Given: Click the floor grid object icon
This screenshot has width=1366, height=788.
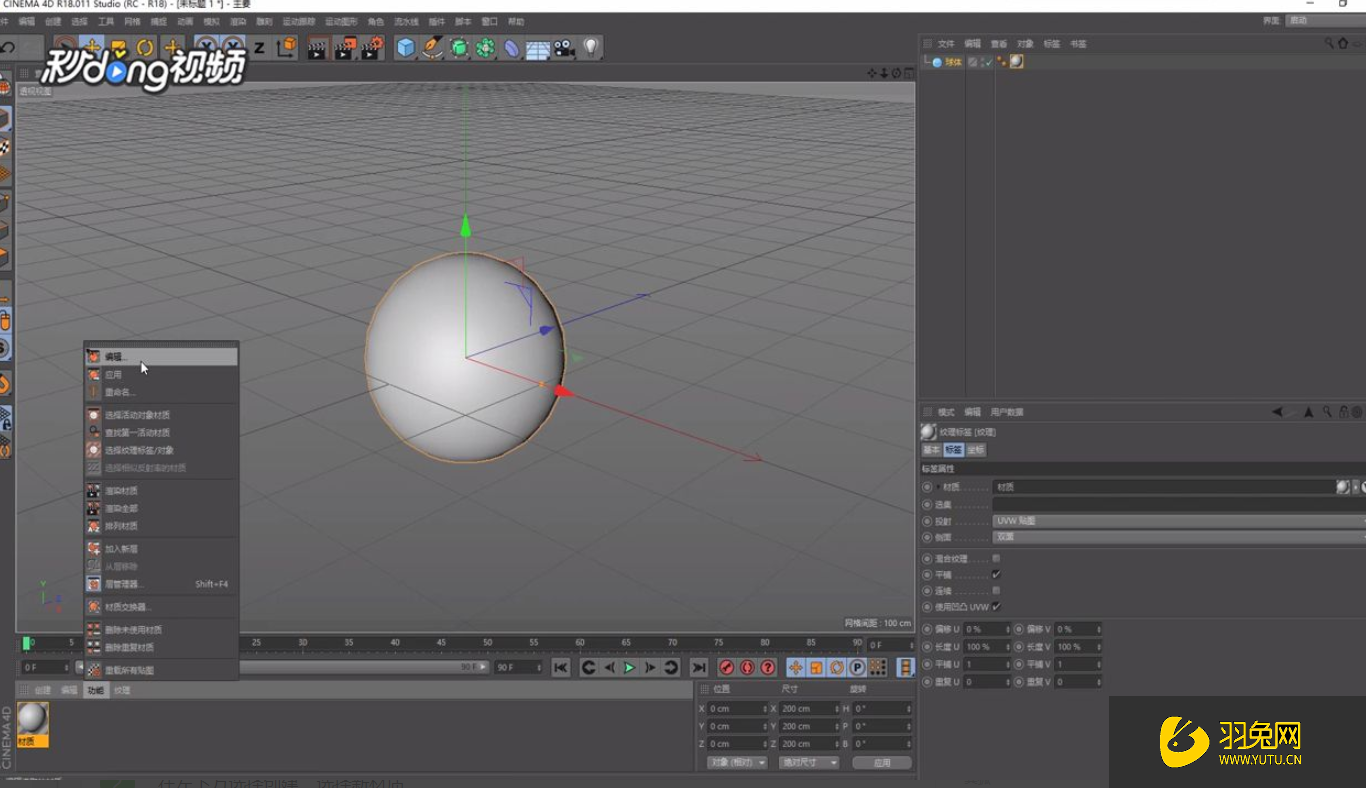Looking at the screenshot, I should 538,47.
